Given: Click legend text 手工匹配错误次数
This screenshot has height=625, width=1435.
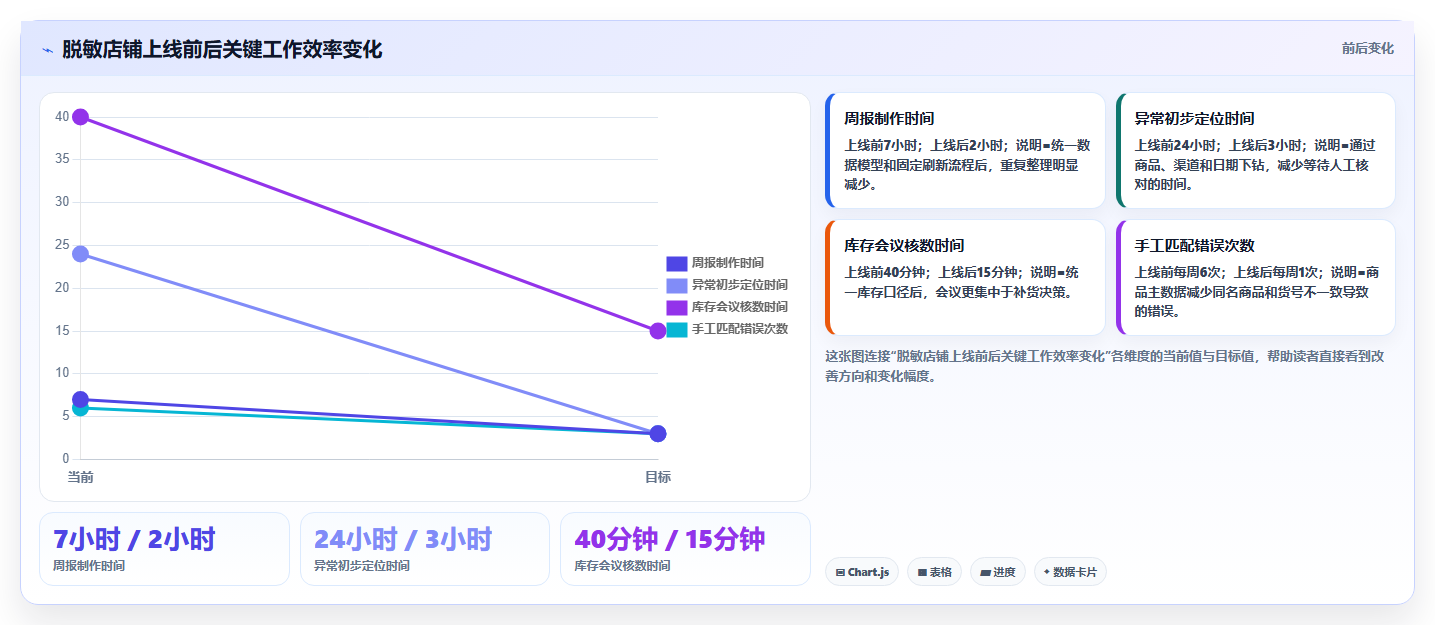Looking at the screenshot, I should coord(740,329).
